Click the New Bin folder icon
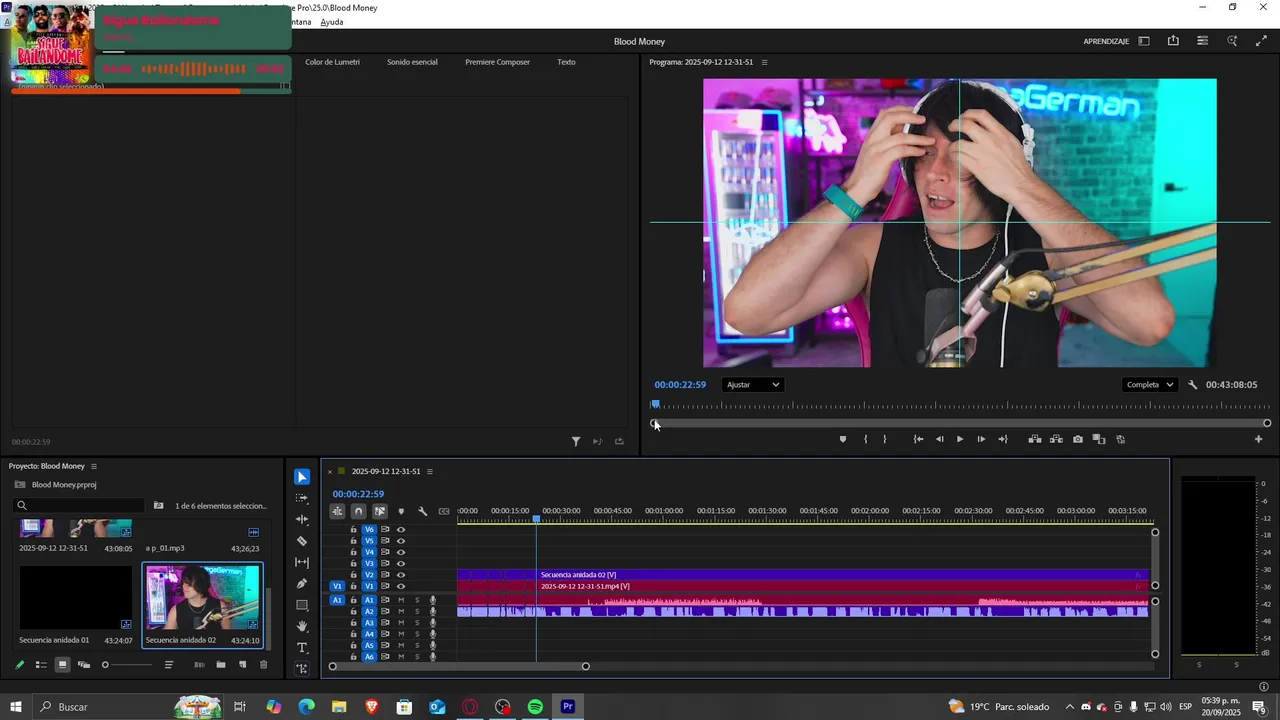The image size is (1280, 720). click(x=221, y=665)
